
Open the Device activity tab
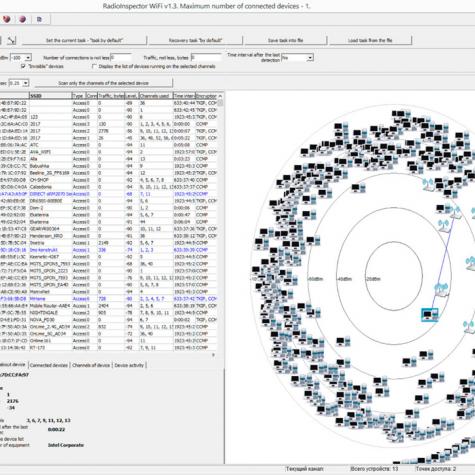[x=129, y=365]
